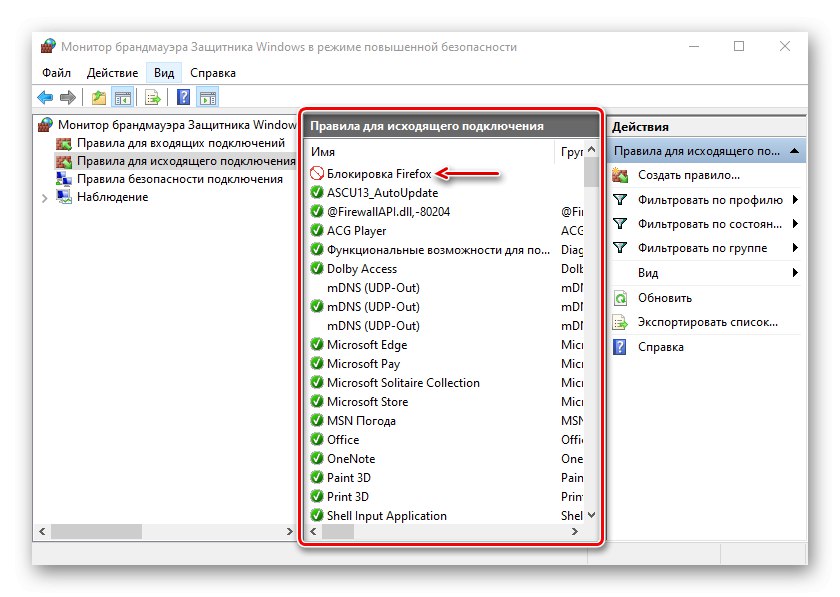The height and width of the screenshot is (597, 840).
Task: Click the green check beside Microsoft Edge
Action: click(317, 344)
